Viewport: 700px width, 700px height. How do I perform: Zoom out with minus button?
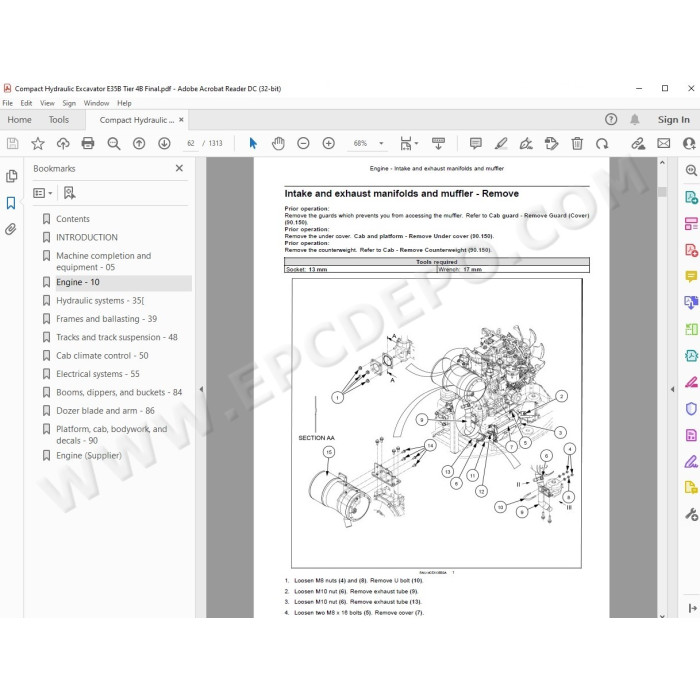pyautogui.click(x=303, y=143)
